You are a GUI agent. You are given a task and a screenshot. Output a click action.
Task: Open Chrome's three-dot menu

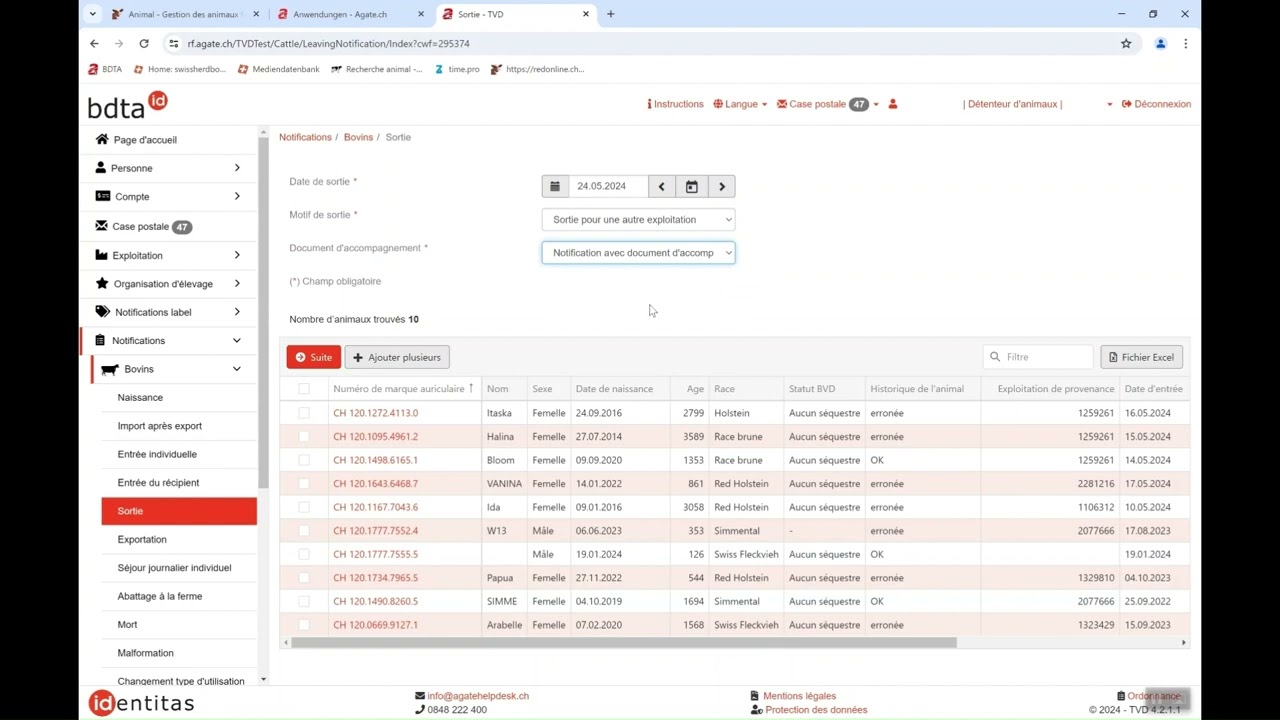pos(1185,44)
